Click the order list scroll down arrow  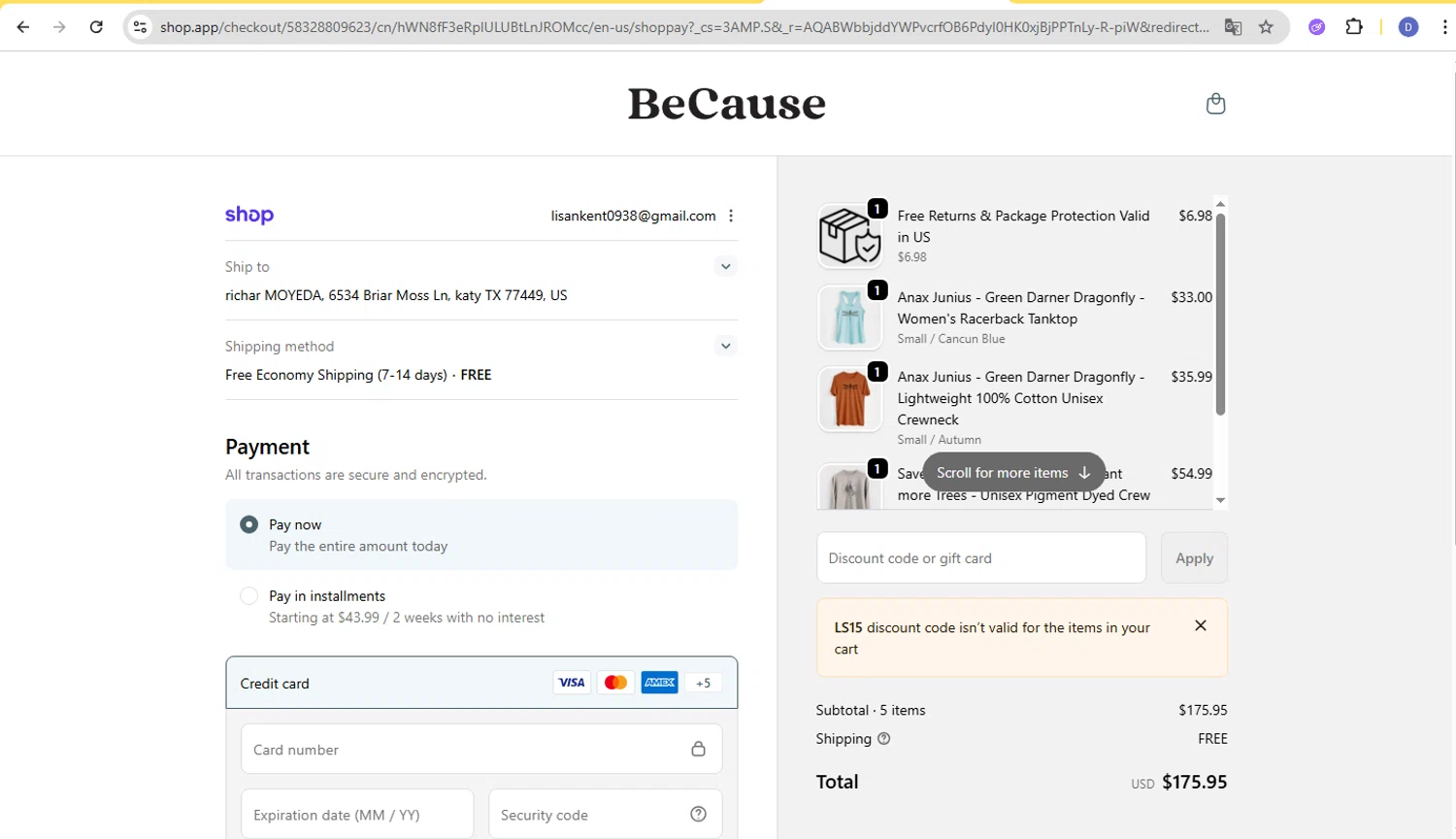pos(1220,500)
